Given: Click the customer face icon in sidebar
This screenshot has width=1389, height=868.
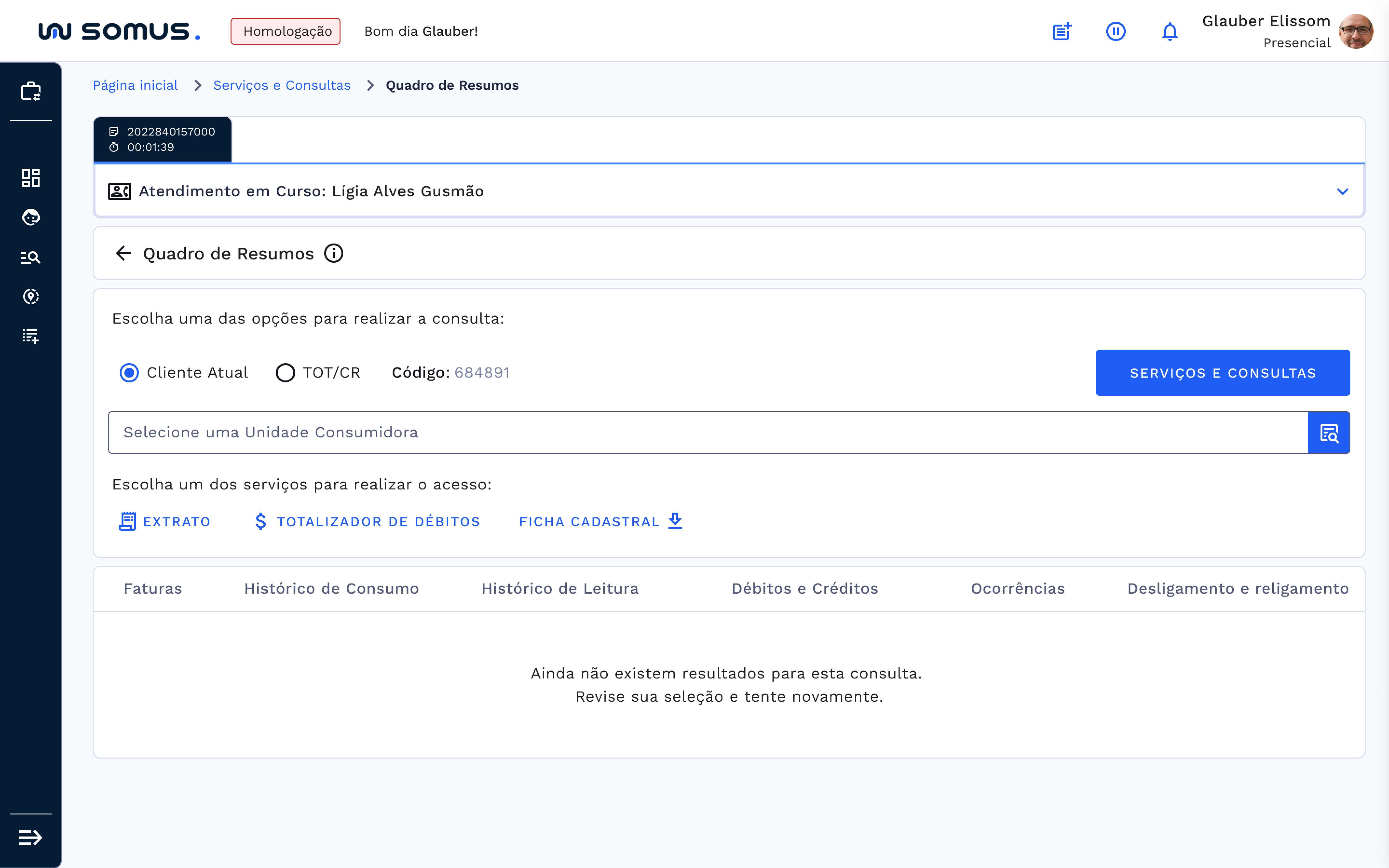Looking at the screenshot, I should coord(30,217).
